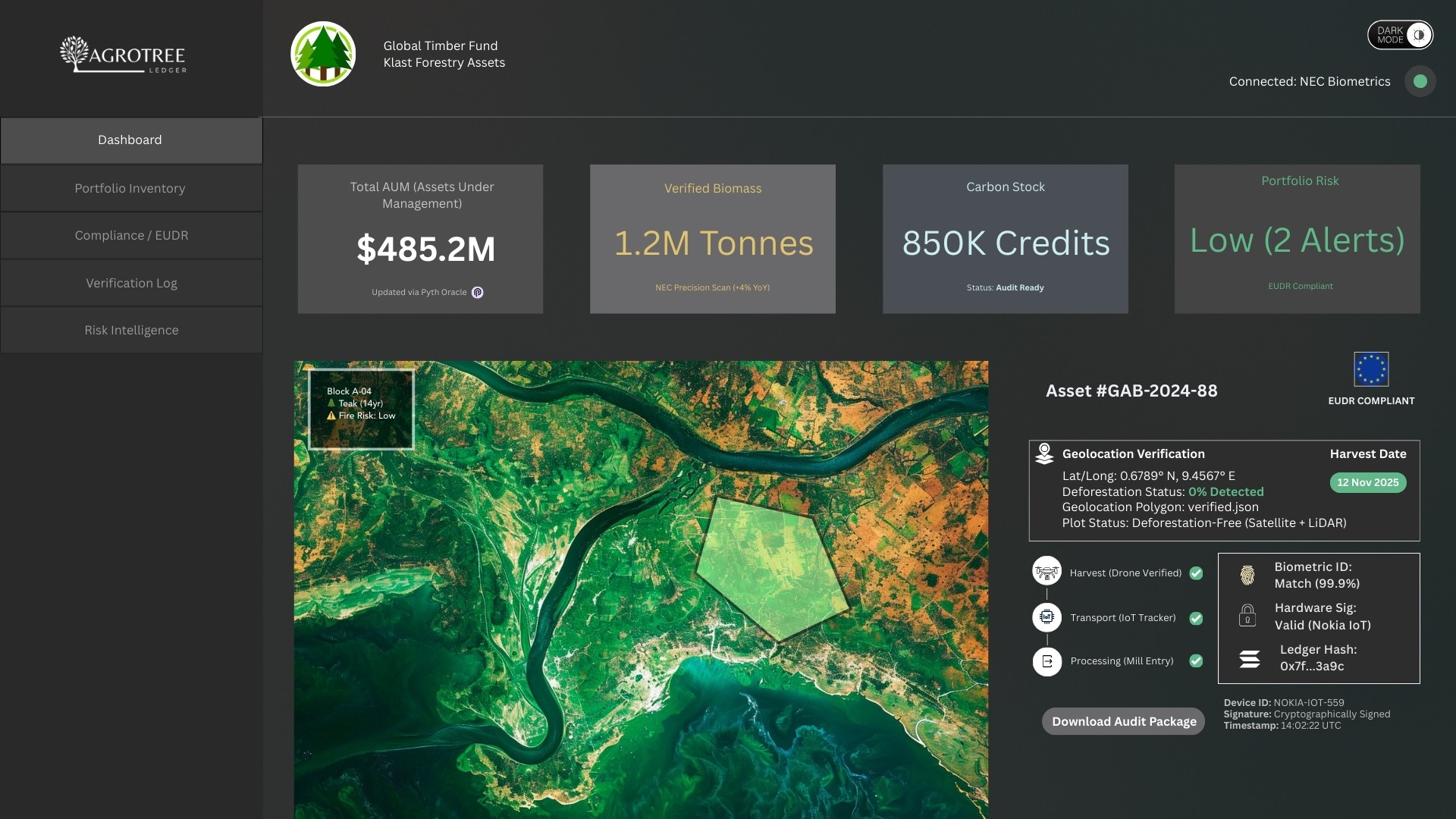1456x819 pixels.
Task: Select the Solana Ledger Hash icon
Action: pos(1250,658)
